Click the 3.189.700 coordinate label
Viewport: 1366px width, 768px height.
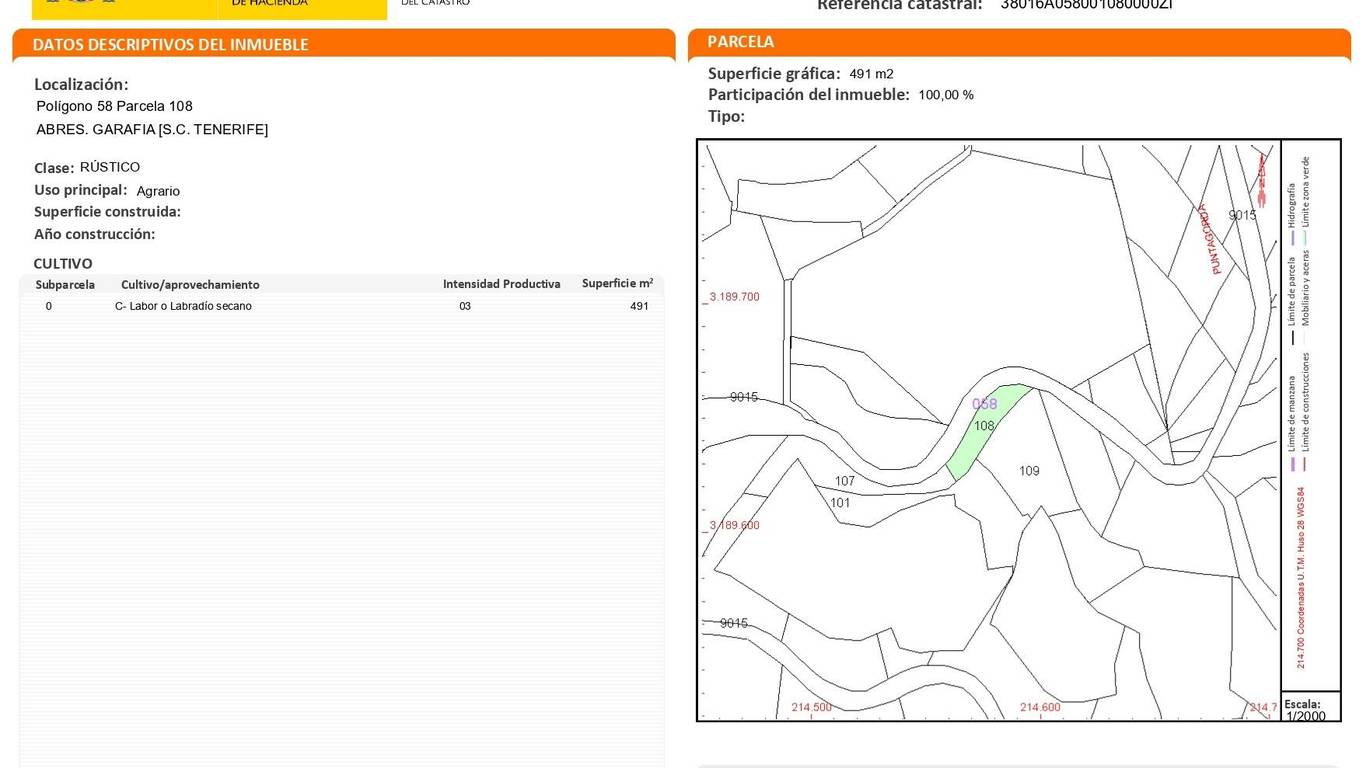[735, 297]
